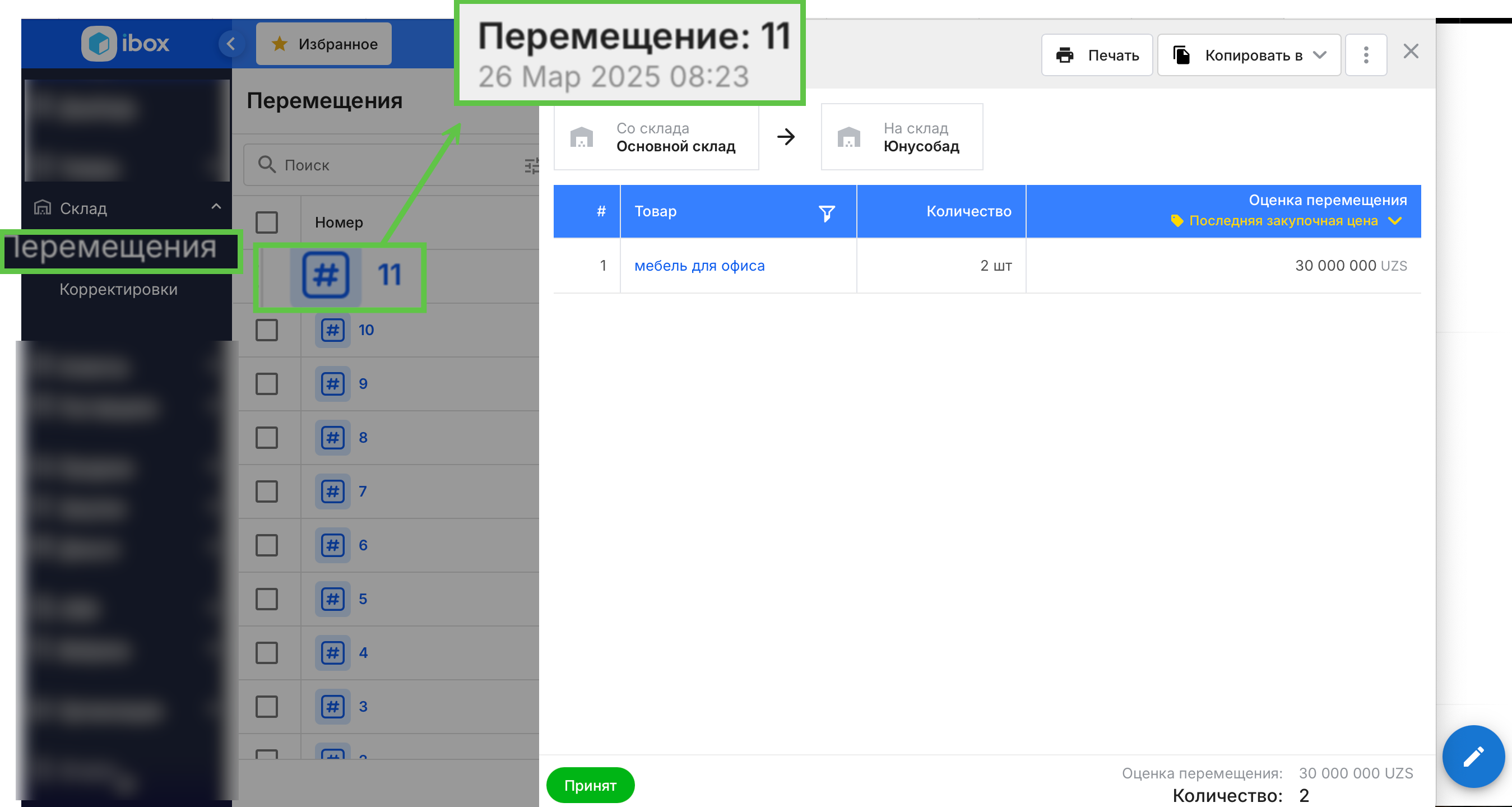The height and width of the screenshot is (807, 1512).
Task: Collapse the Склад sidebar section
Action: tap(216, 207)
